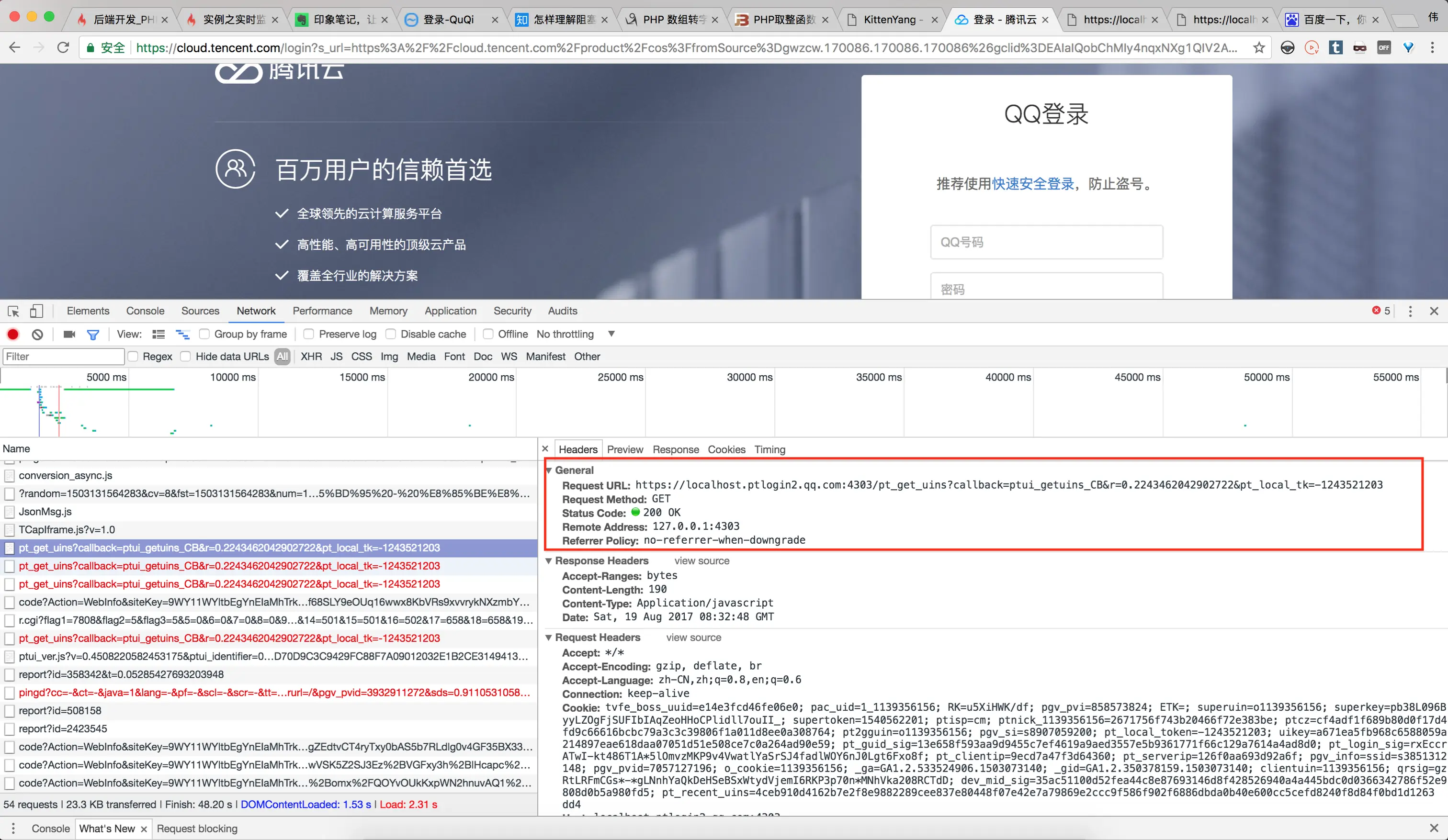The width and height of the screenshot is (1448, 840).
Task: Clear the network log with the clear icon
Action: (x=37, y=334)
